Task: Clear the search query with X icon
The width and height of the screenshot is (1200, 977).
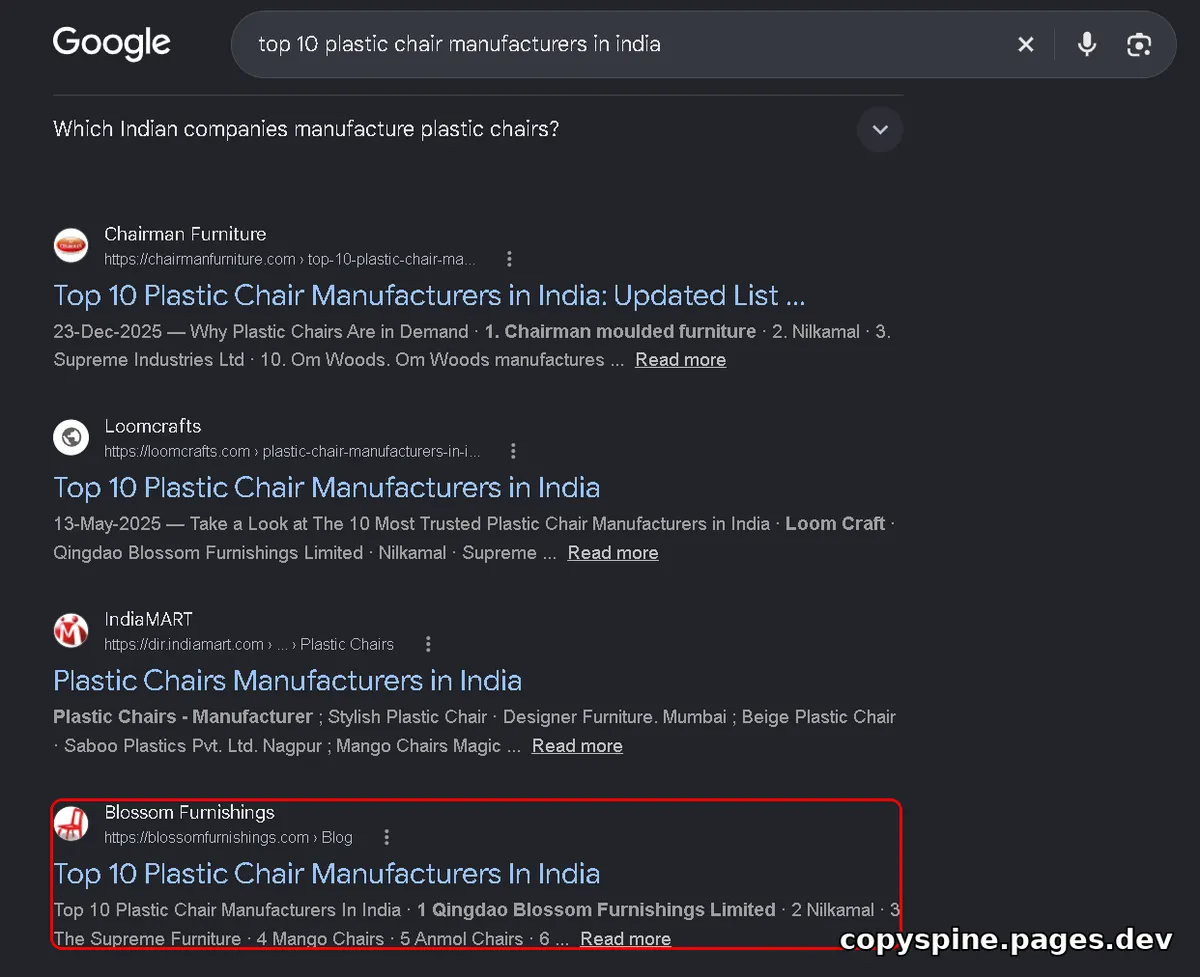Action: point(1026,44)
